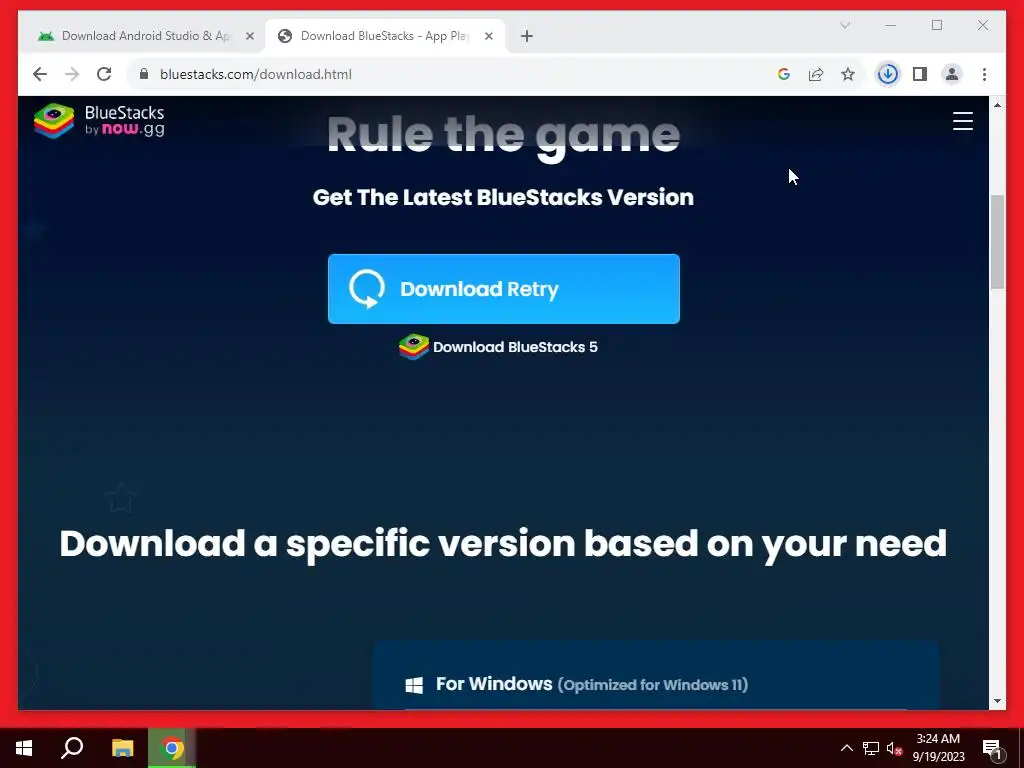Open the Chrome profile avatar menu
This screenshot has width=1024, height=768.
[x=952, y=74]
